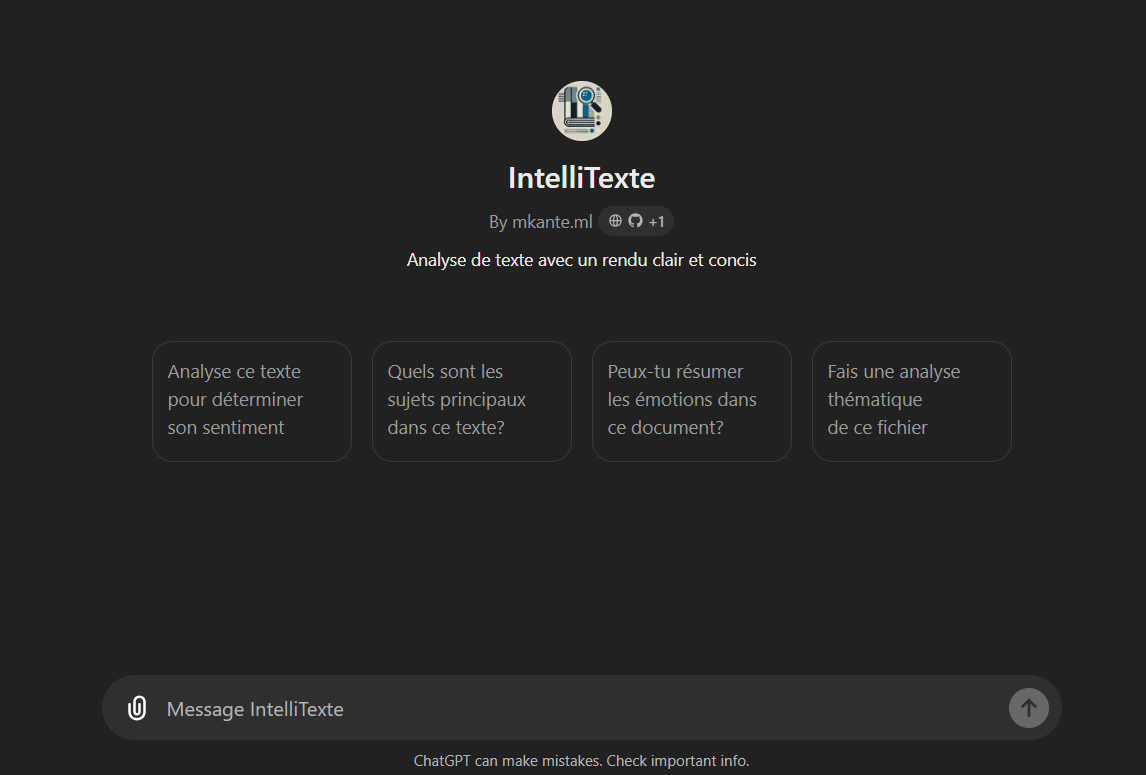
Task: Pick the "Peux-tu résumer les émotions" suggestion card
Action: pyautogui.click(x=691, y=400)
